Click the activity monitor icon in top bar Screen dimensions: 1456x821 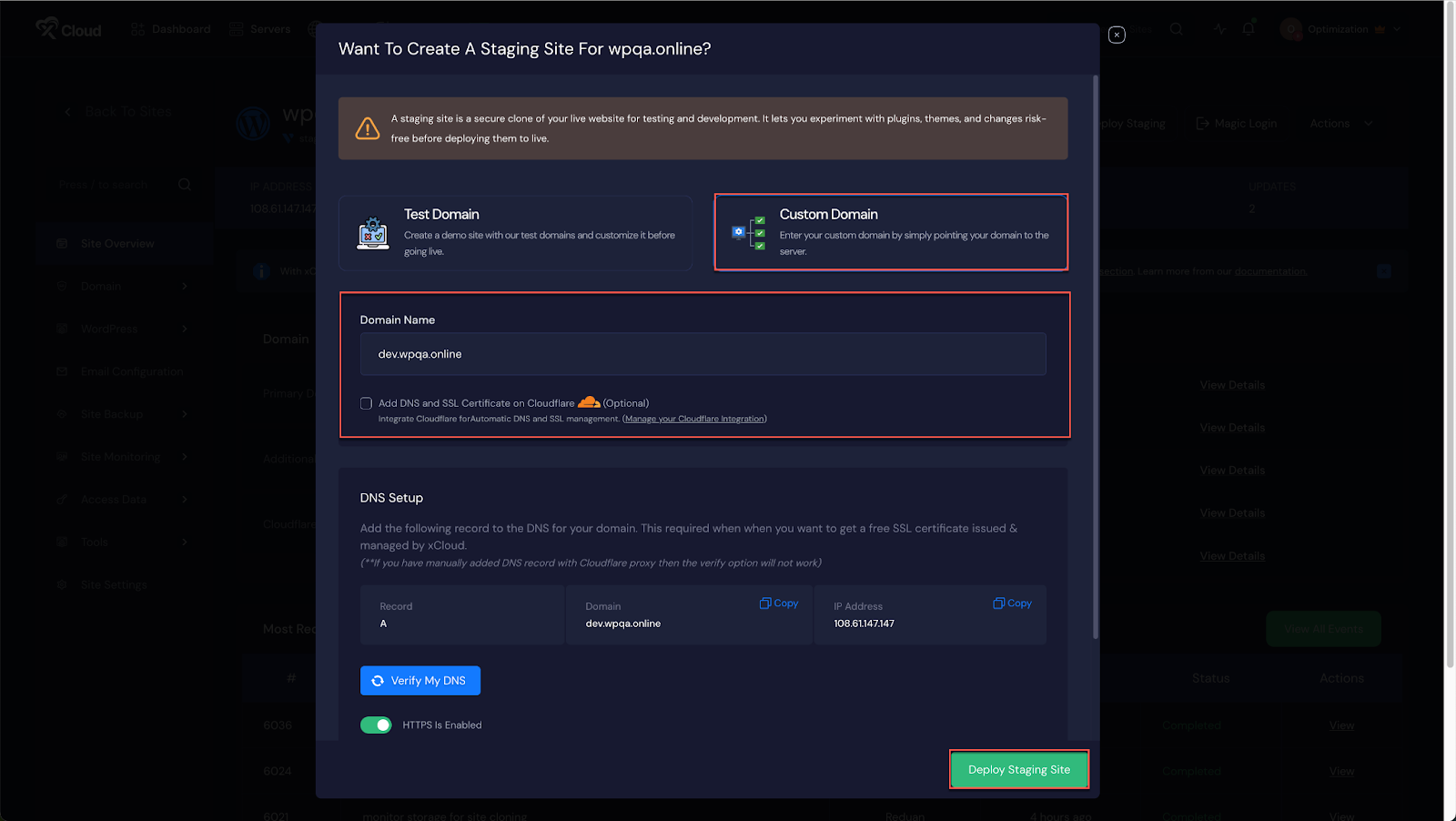(1219, 28)
